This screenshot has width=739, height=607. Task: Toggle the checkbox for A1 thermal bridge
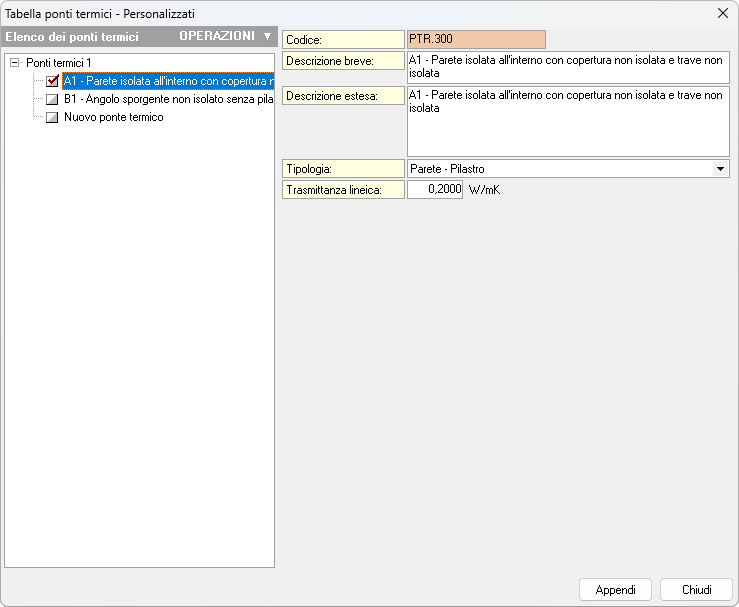52,81
